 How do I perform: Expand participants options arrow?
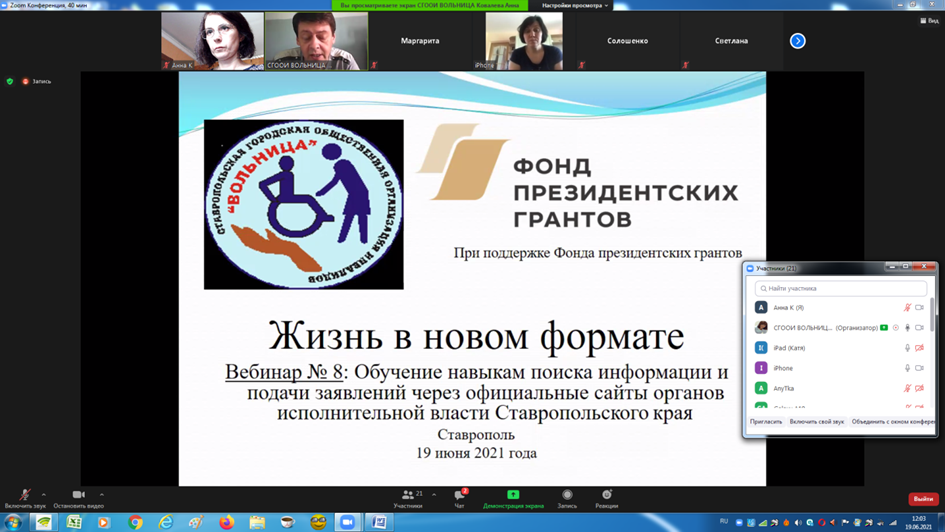(434, 495)
